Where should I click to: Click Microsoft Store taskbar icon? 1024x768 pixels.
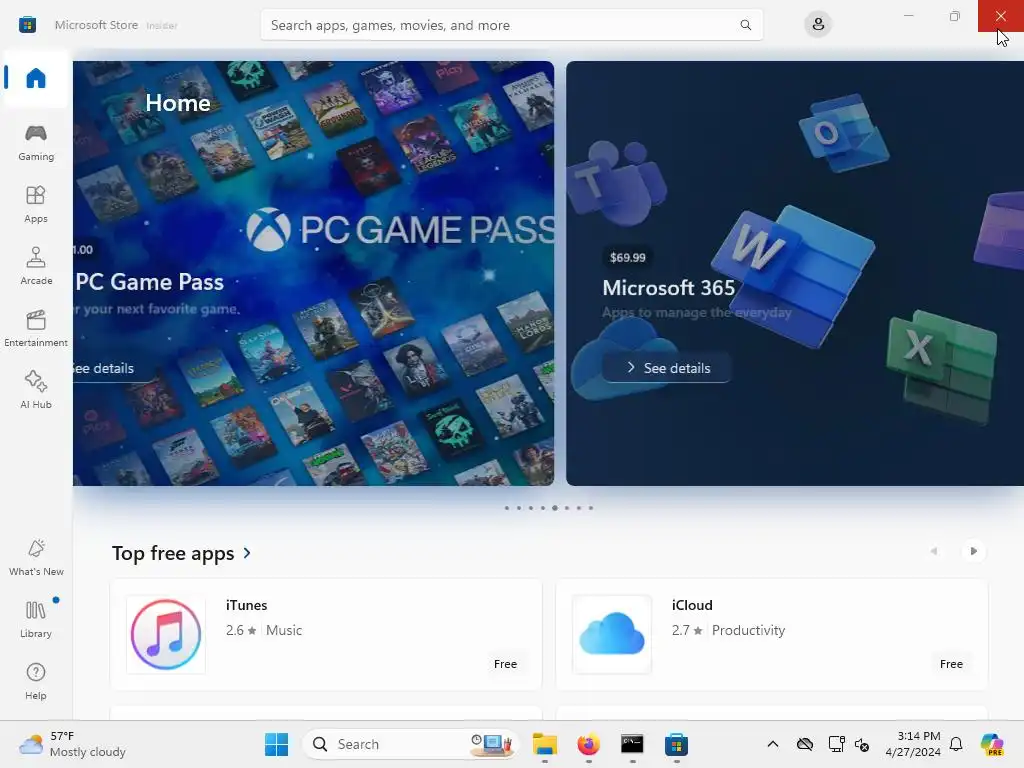pyautogui.click(x=676, y=744)
